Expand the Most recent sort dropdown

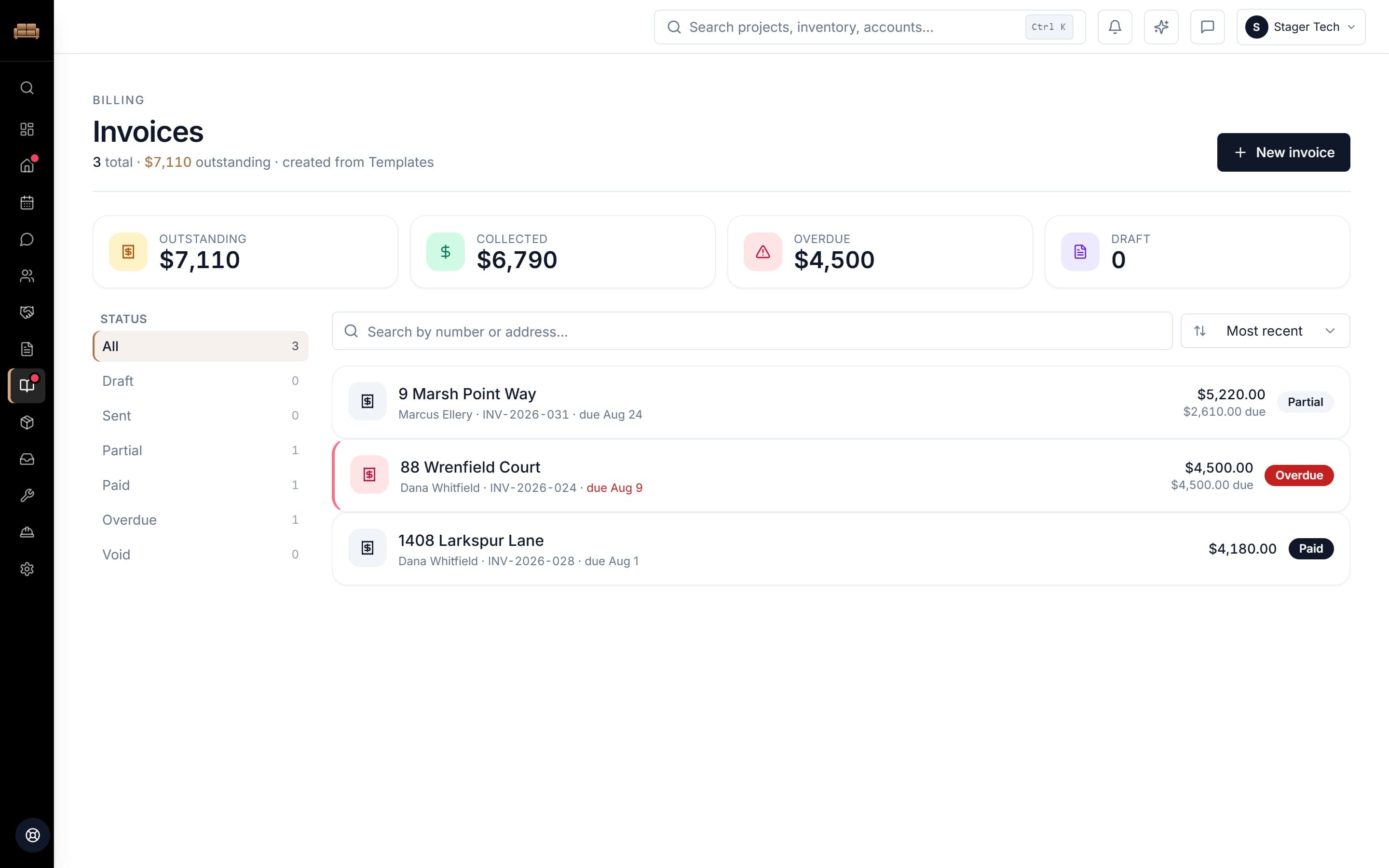coord(1265,331)
